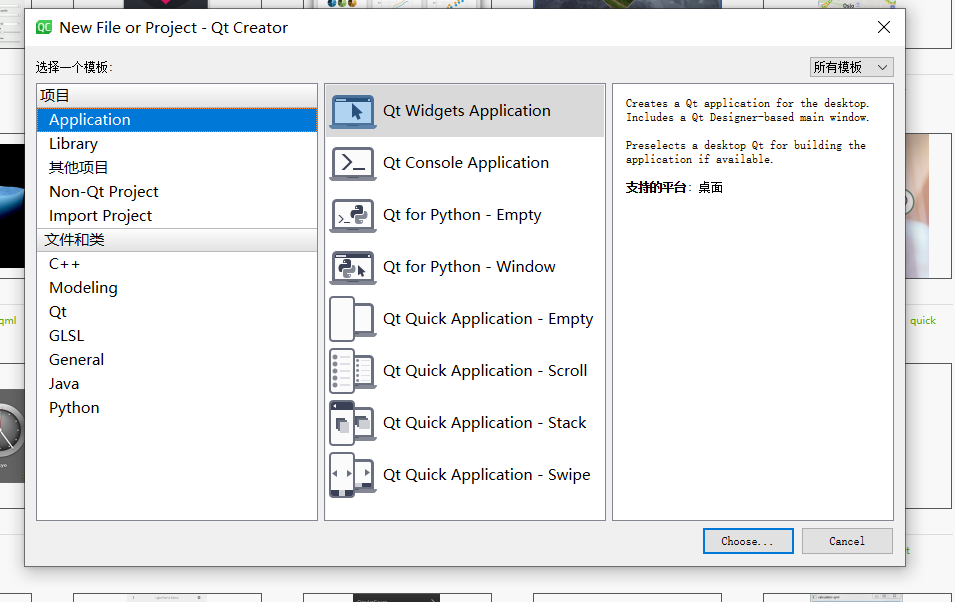
Task: Select the Qt Quick Application - Scroll icon
Action: [353, 370]
